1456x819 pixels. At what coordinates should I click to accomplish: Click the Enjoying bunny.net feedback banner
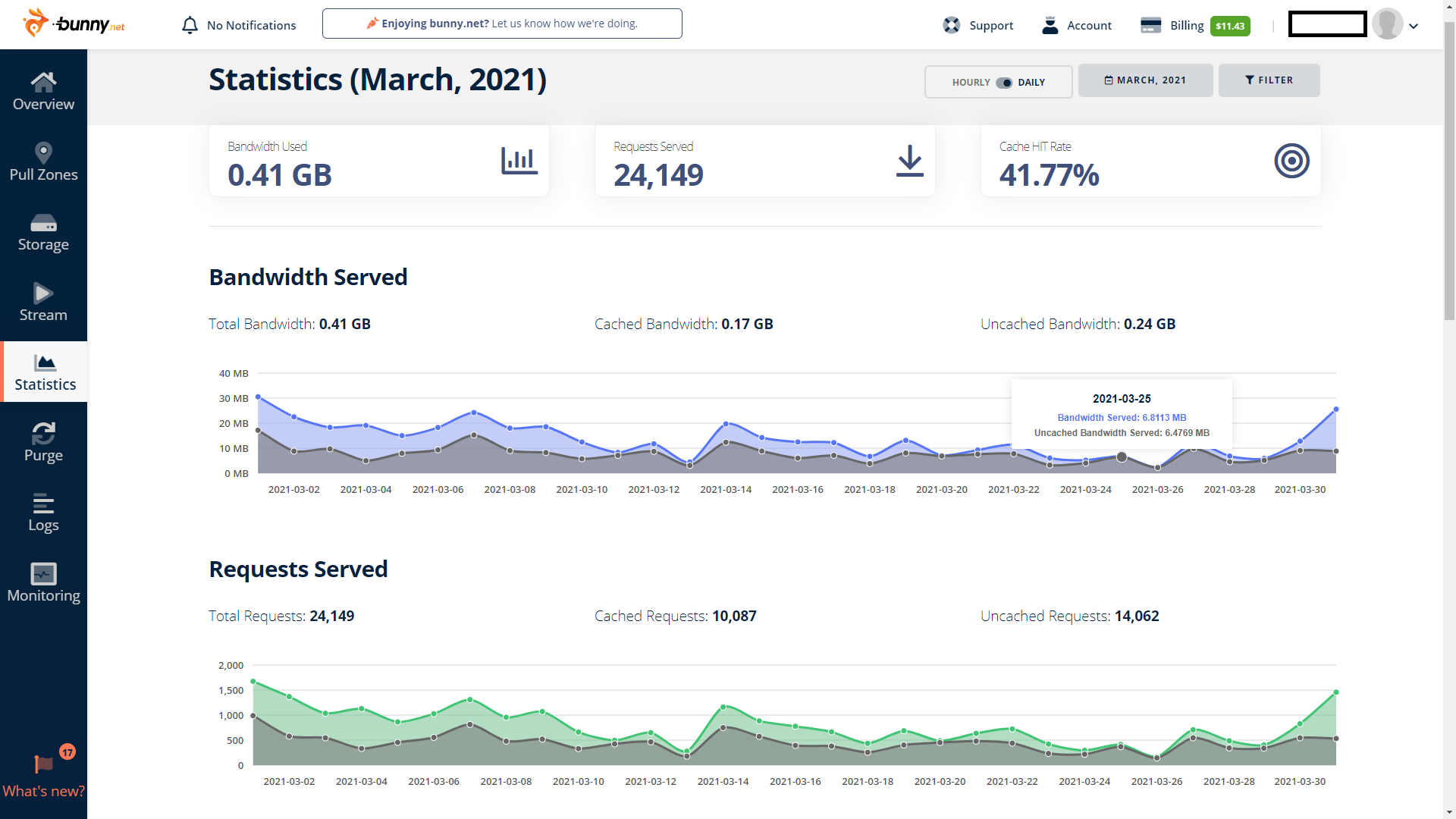click(x=502, y=24)
